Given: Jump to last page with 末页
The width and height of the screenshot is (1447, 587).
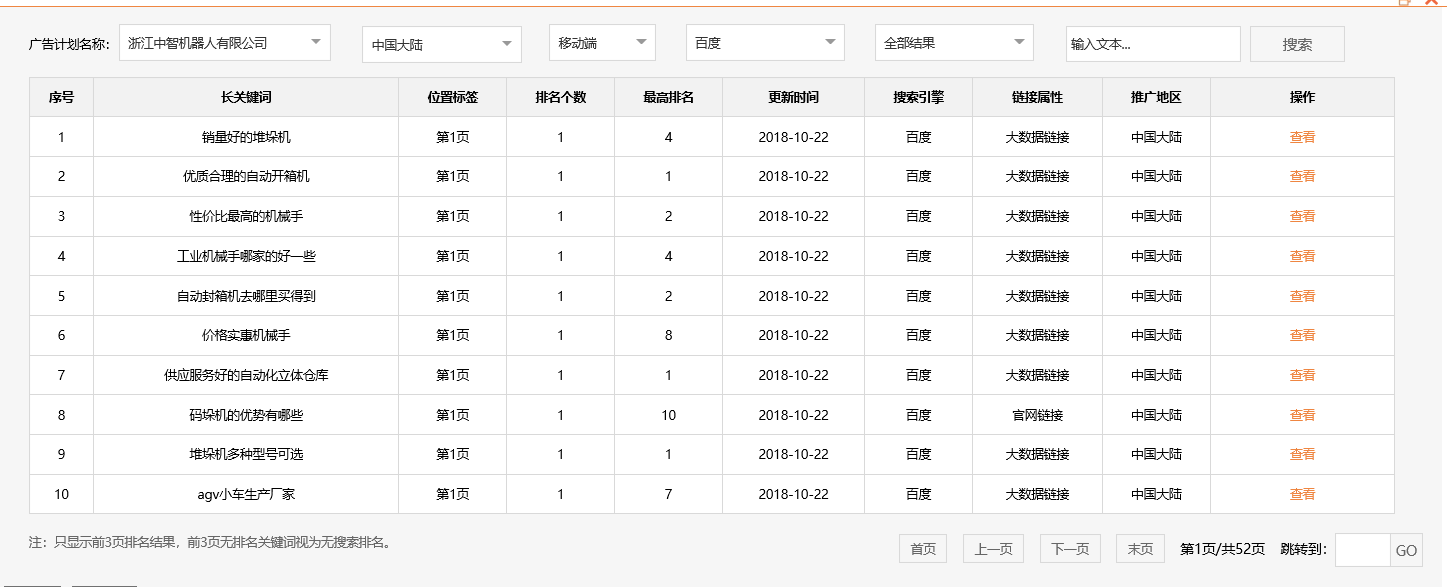Looking at the screenshot, I should tap(1140, 549).
